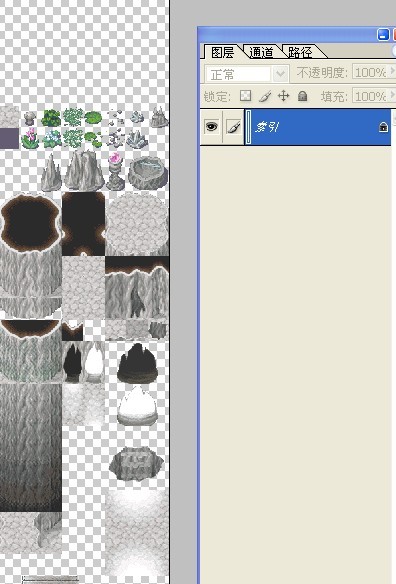Click the purple square tile on canvas
The height and width of the screenshot is (584, 396).
9,138
